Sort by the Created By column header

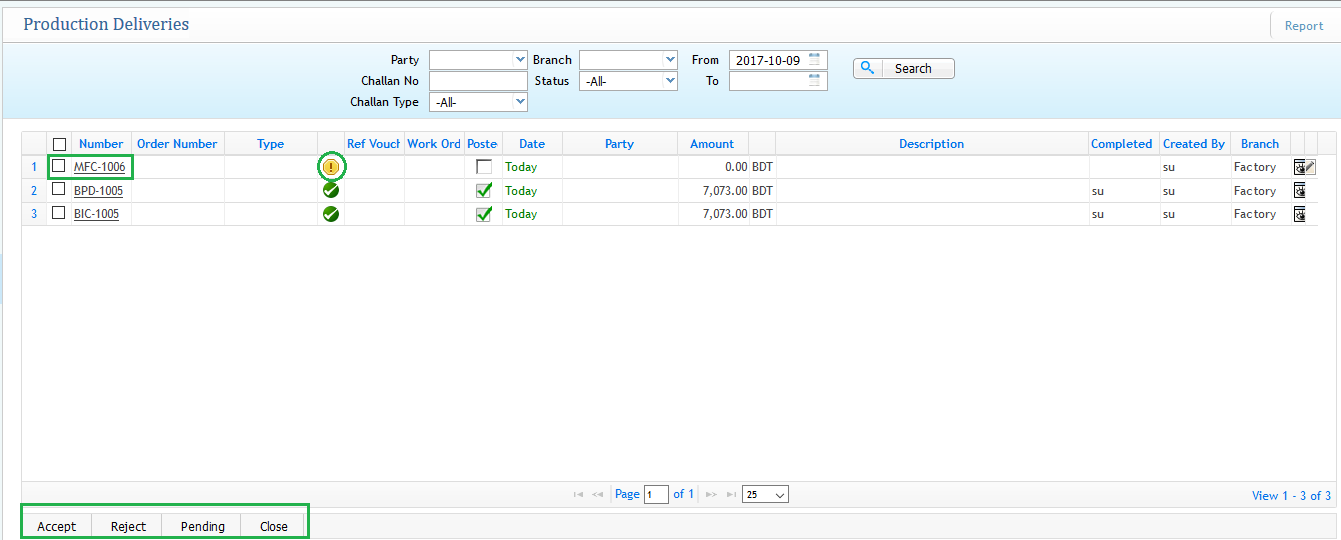1193,144
